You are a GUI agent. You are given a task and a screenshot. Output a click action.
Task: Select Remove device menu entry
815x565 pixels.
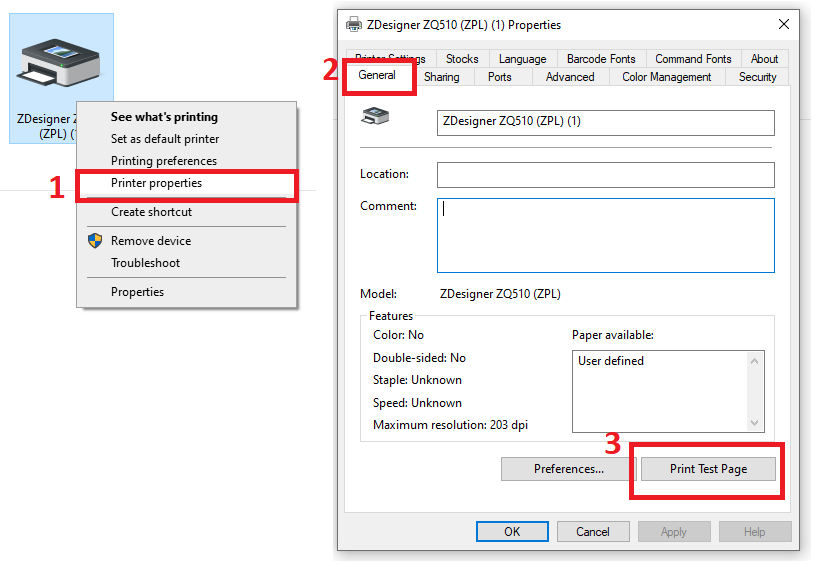click(151, 241)
